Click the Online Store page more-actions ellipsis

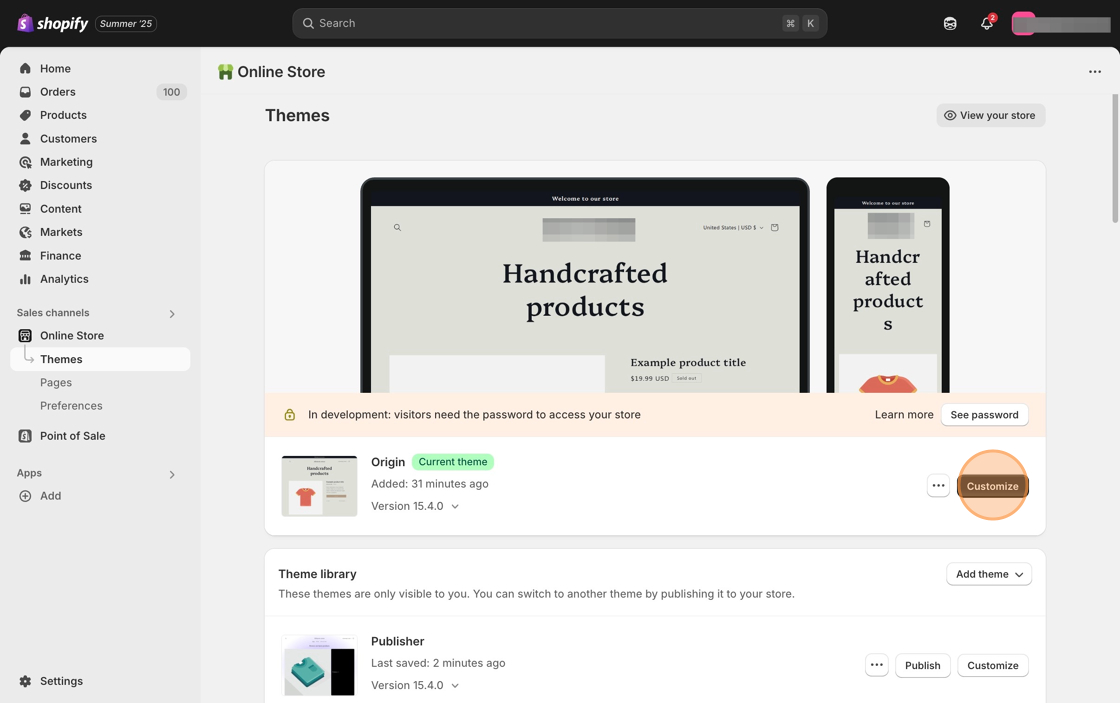(1095, 72)
